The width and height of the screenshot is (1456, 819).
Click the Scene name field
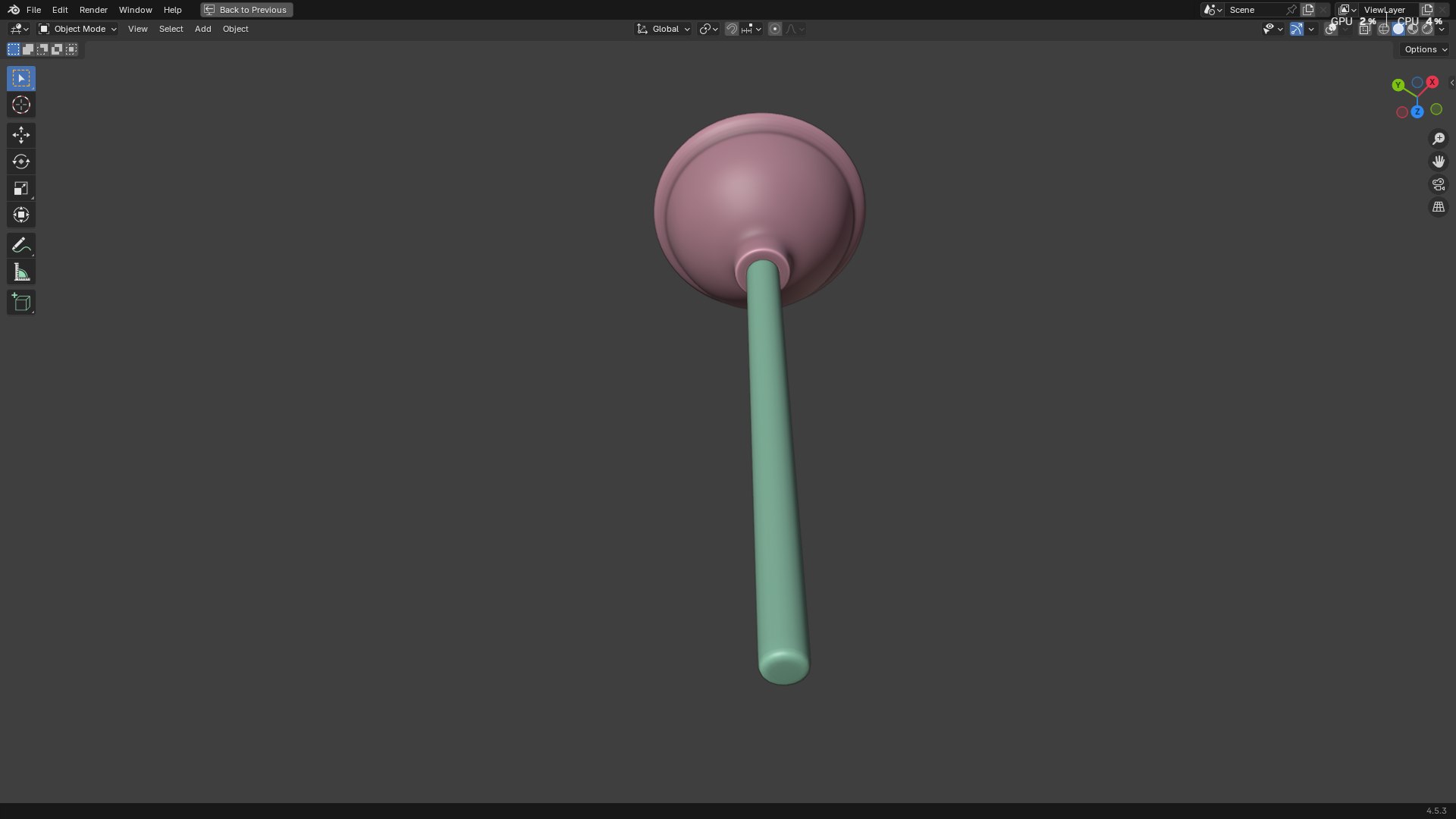1255,10
